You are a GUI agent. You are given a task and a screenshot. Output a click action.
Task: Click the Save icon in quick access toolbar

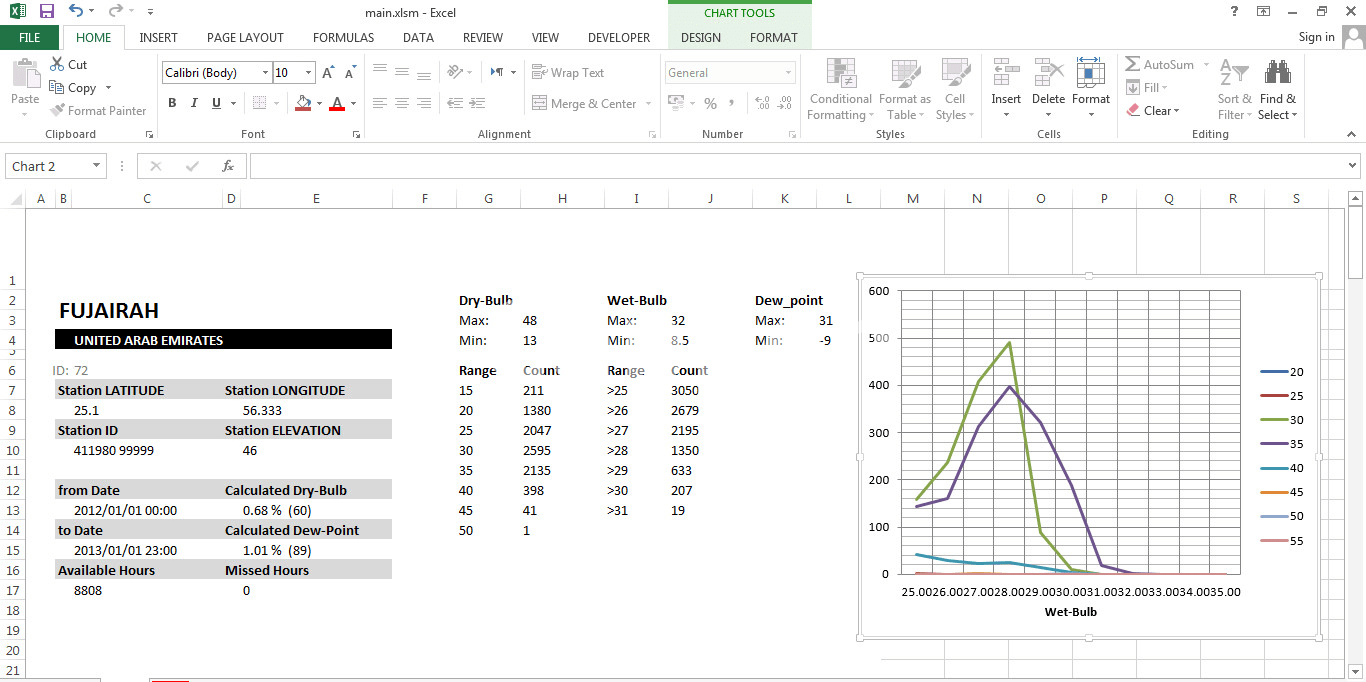[46, 11]
